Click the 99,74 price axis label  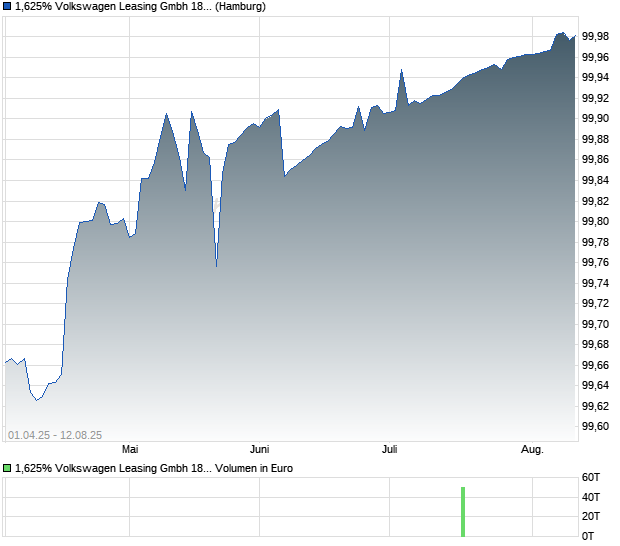(x=595, y=283)
